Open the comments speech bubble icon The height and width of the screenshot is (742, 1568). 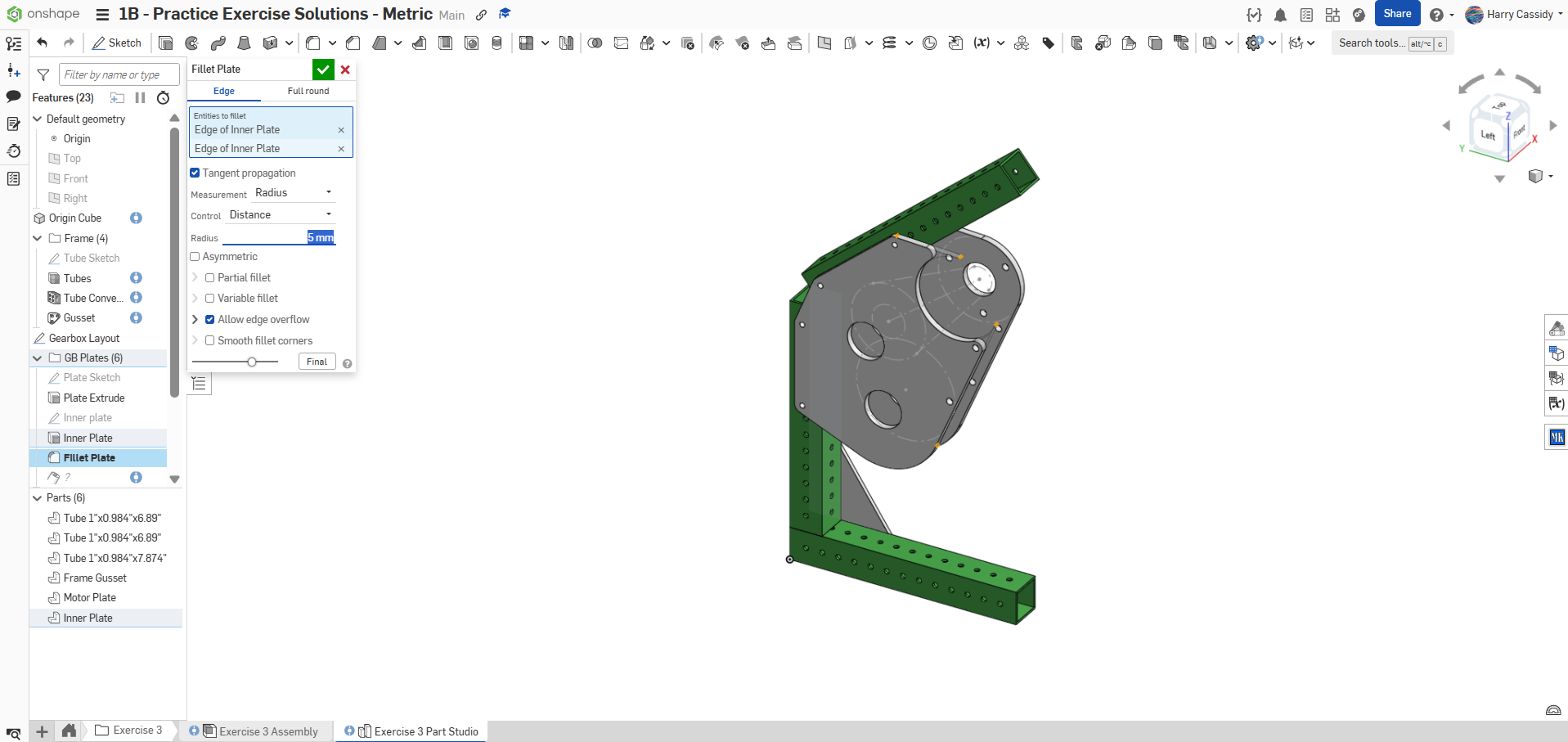tap(13, 97)
